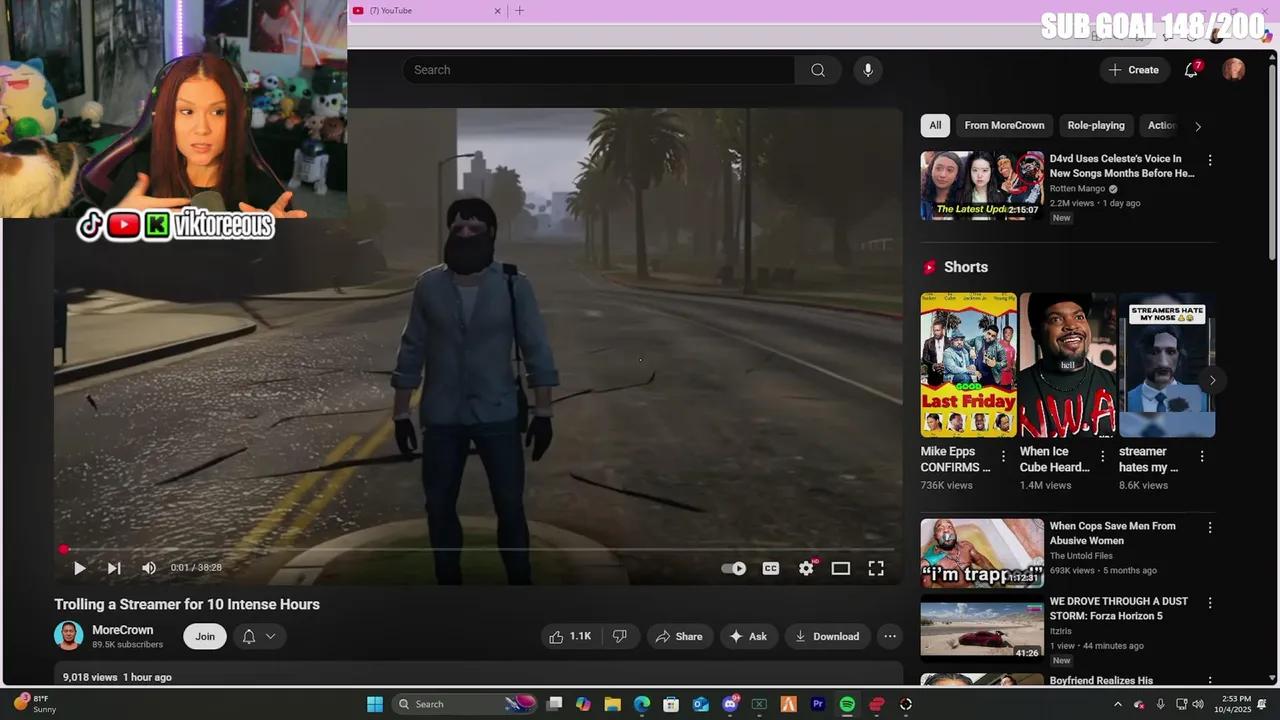Viewport: 1280px width, 720px height.
Task: Toggle closed captions CC button
Action: 771,568
